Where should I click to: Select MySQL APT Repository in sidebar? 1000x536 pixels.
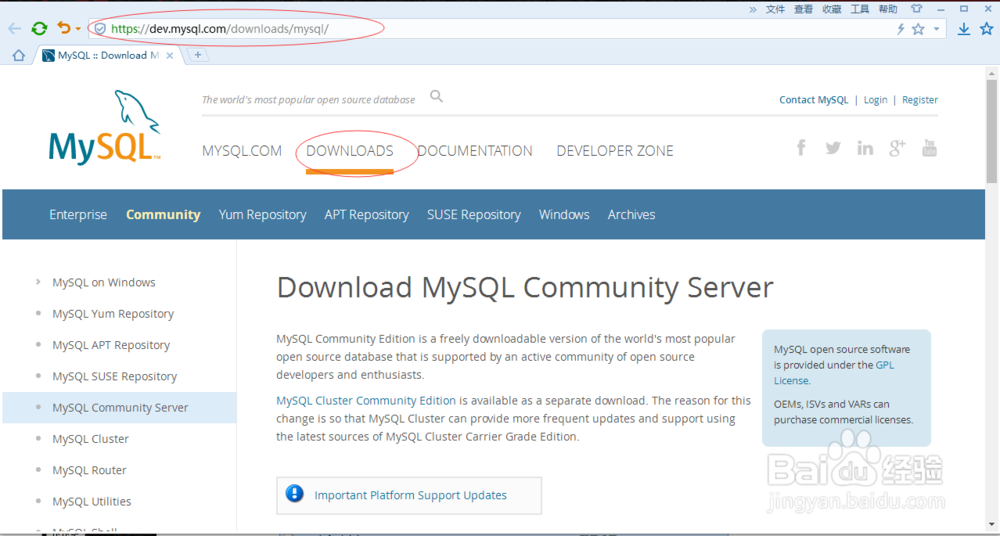click(x=111, y=345)
